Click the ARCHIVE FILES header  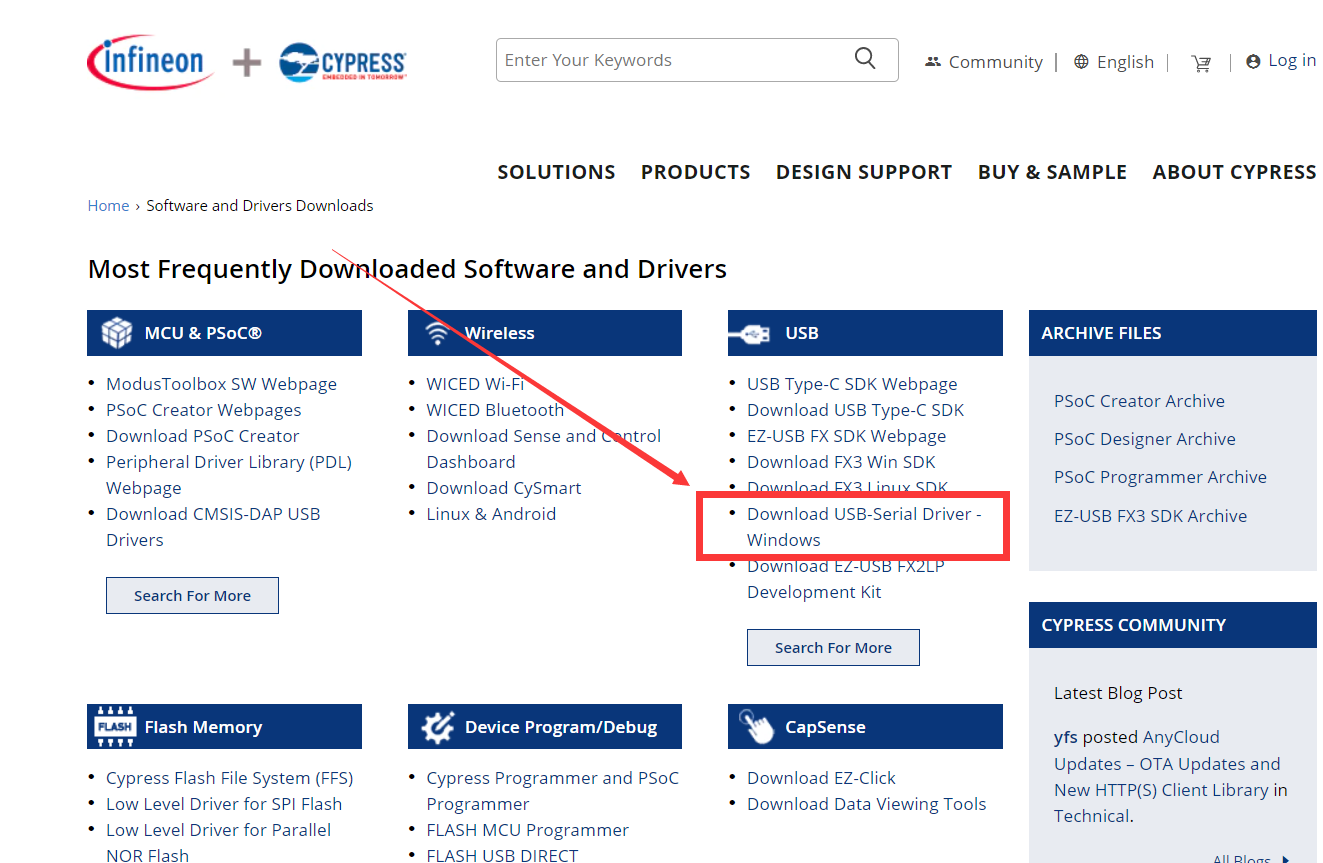[x=1172, y=333]
